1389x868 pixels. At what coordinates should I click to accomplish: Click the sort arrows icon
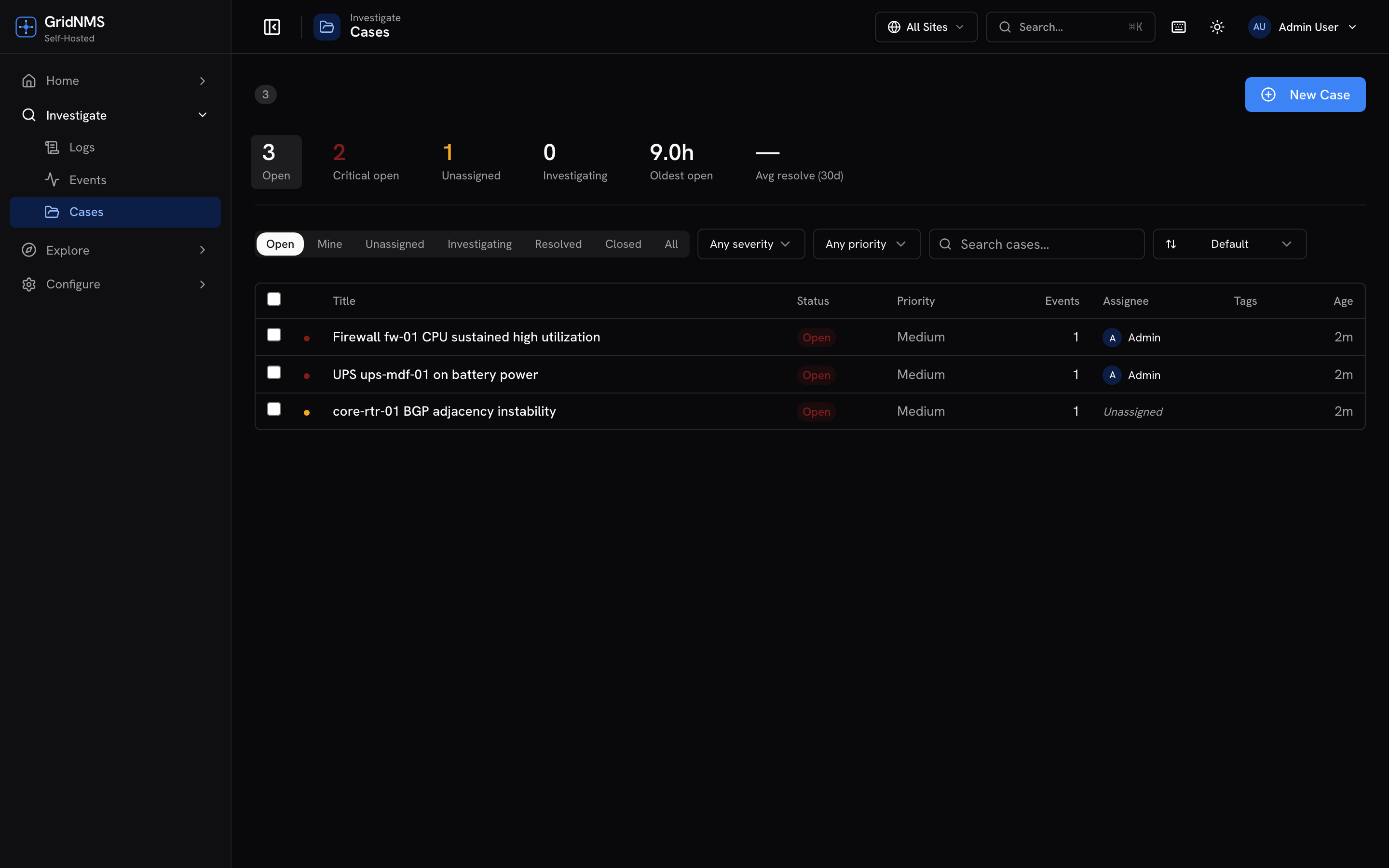pos(1171,244)
